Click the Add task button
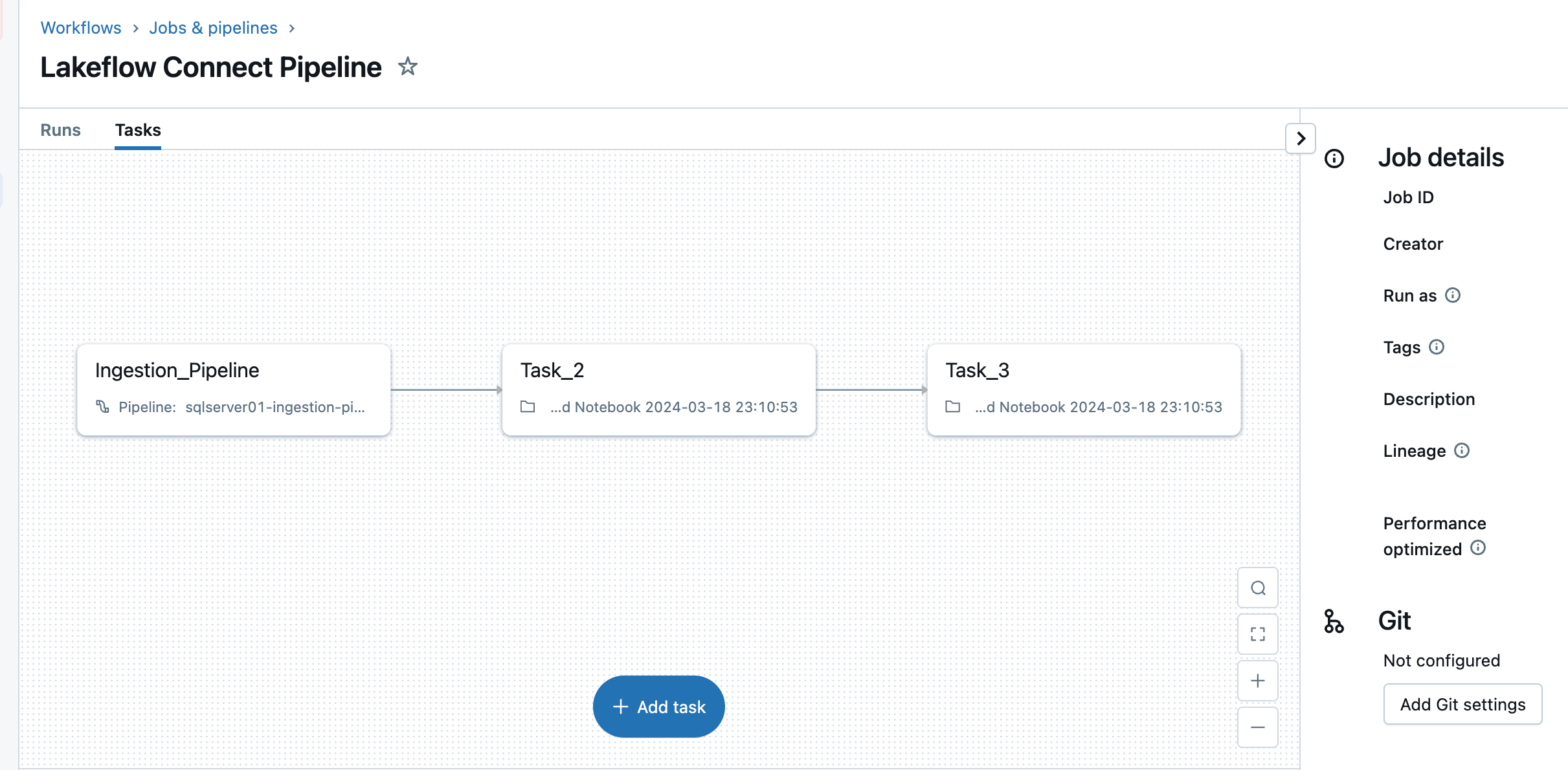Image resolution: width=1568 pixels, height=770 pixels. (x=658, y=707)
